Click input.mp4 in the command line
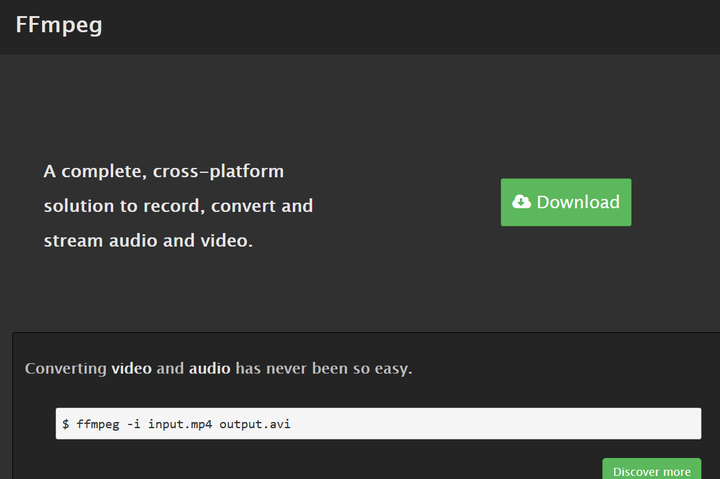Viewport: 720px width, 479px height. point(180,424)
